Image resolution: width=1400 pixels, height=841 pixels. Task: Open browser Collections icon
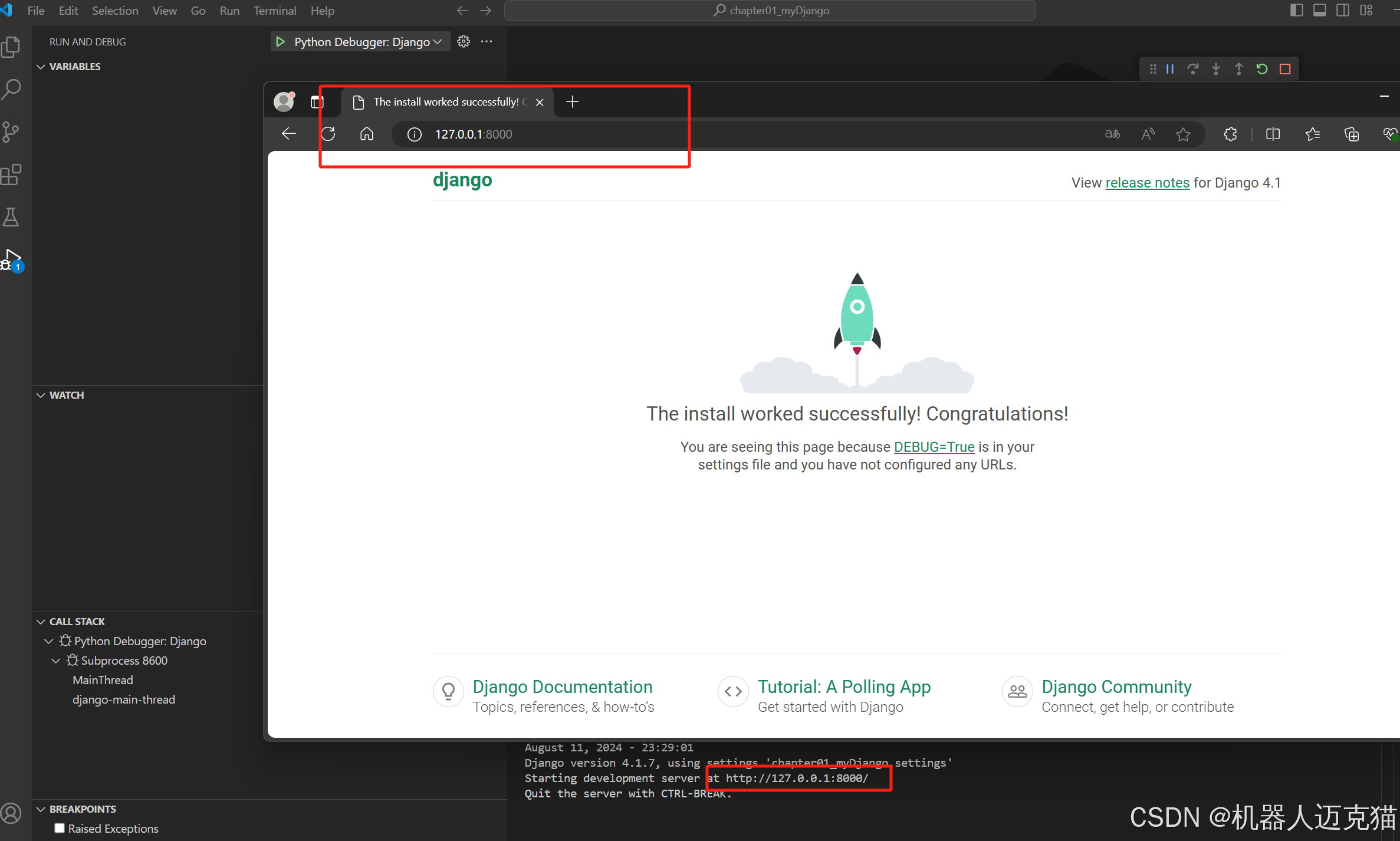[1352, 134]
